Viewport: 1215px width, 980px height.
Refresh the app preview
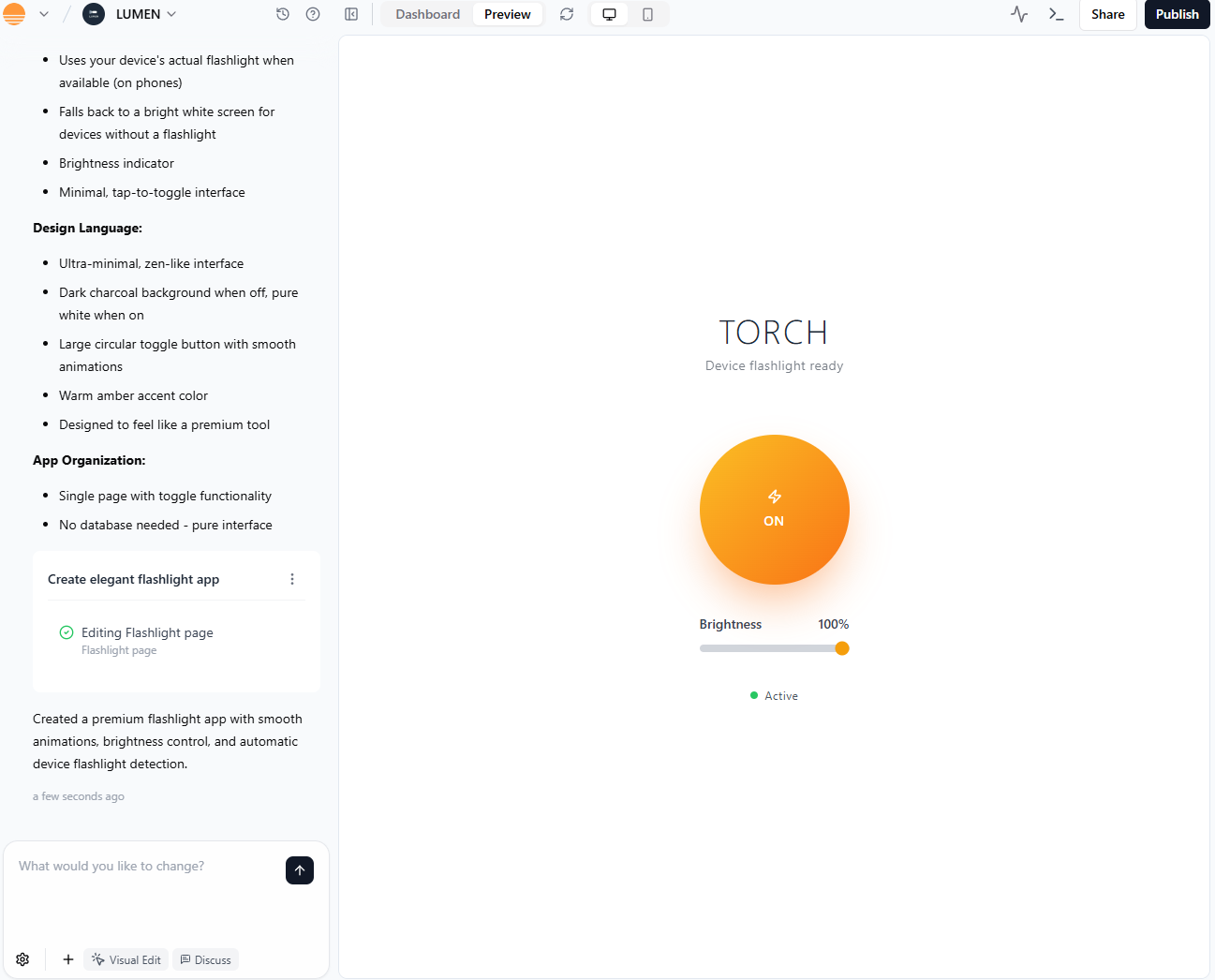pyautogui.click(x=566, y=14)
